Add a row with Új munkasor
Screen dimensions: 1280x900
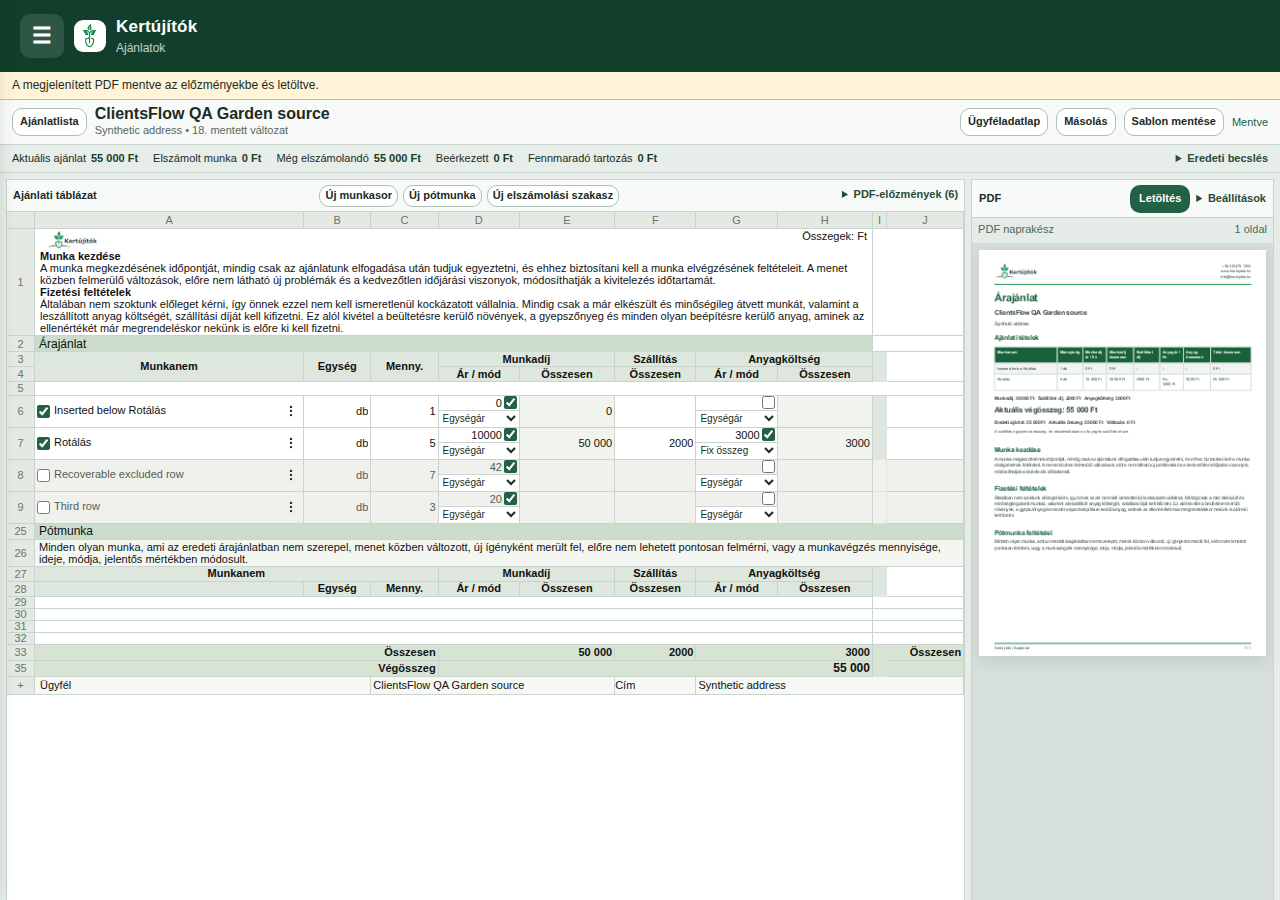[359, 196]
